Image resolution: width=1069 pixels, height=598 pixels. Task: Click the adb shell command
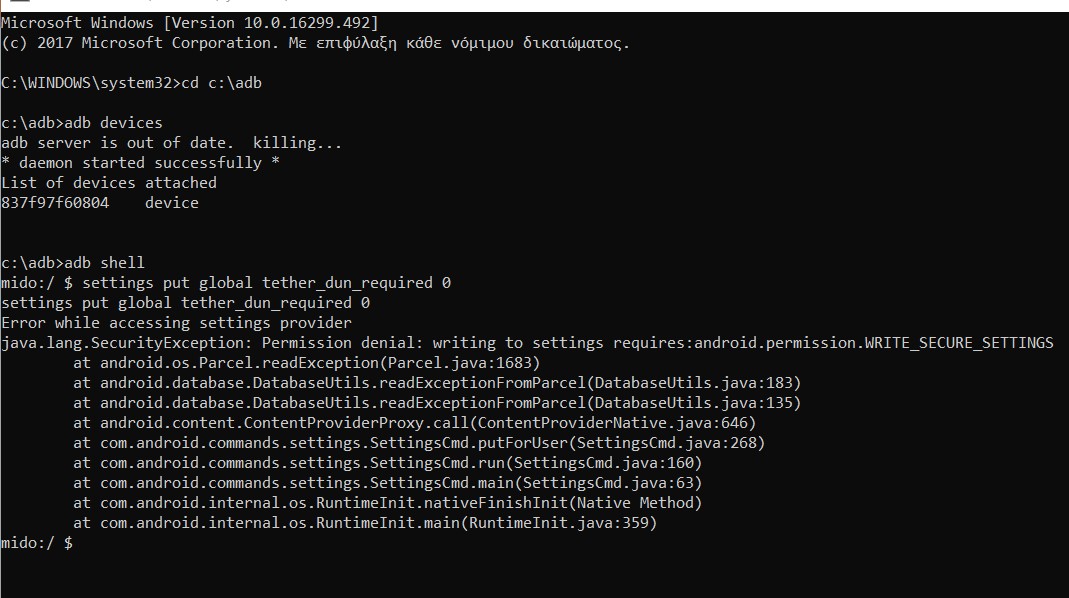click(x=104, y=263)
